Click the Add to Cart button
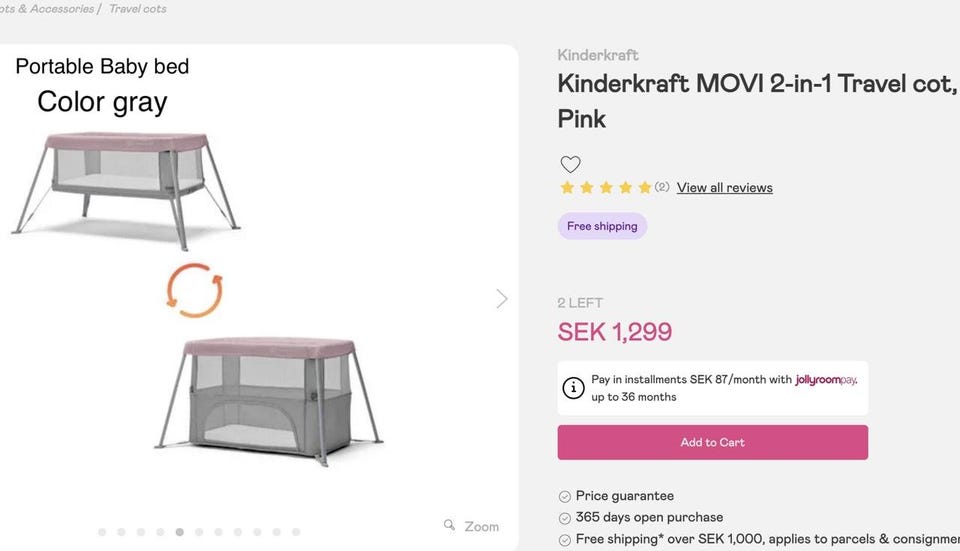The image size is (960, 551). pos(712,442)
